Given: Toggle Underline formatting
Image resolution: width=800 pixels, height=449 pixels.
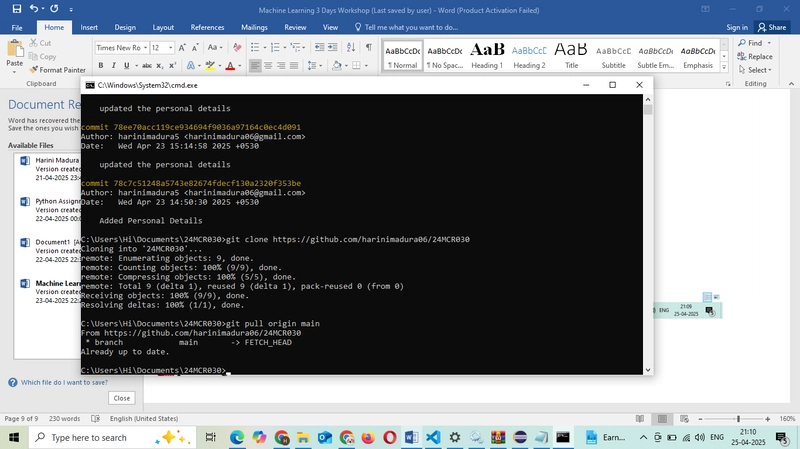Looking at the screenshot, I should (126, 65).
